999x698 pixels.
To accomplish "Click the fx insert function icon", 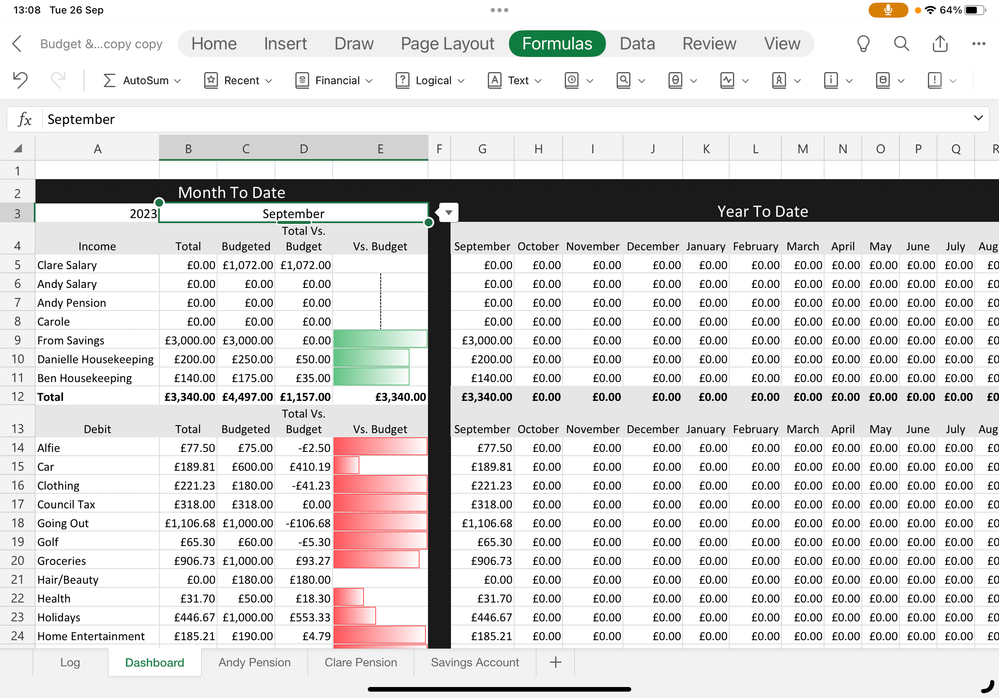I will tap(24, 119).
